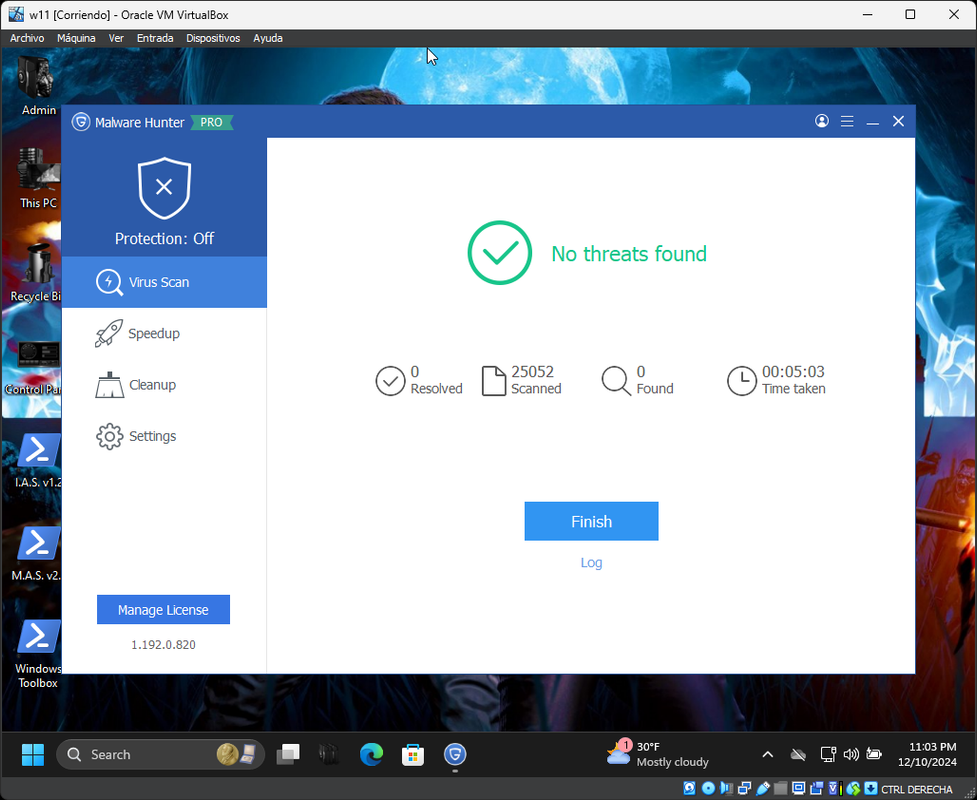Click the green No threats found checkmark
The image size is (977, 800).
[x=500, y=253]
